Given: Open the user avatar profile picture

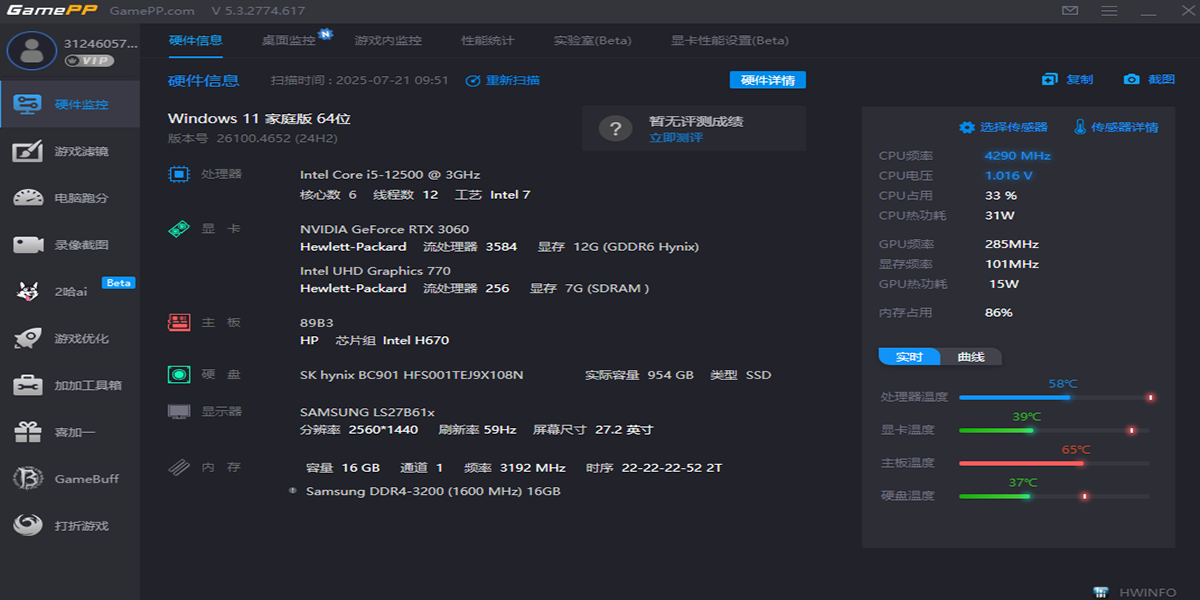Looking at the screenshot, I should tap(32, 50).
